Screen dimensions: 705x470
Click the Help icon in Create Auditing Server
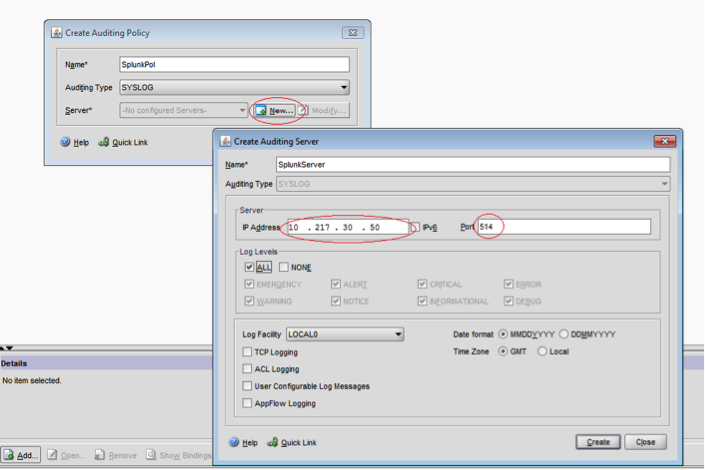coord(234,442)
